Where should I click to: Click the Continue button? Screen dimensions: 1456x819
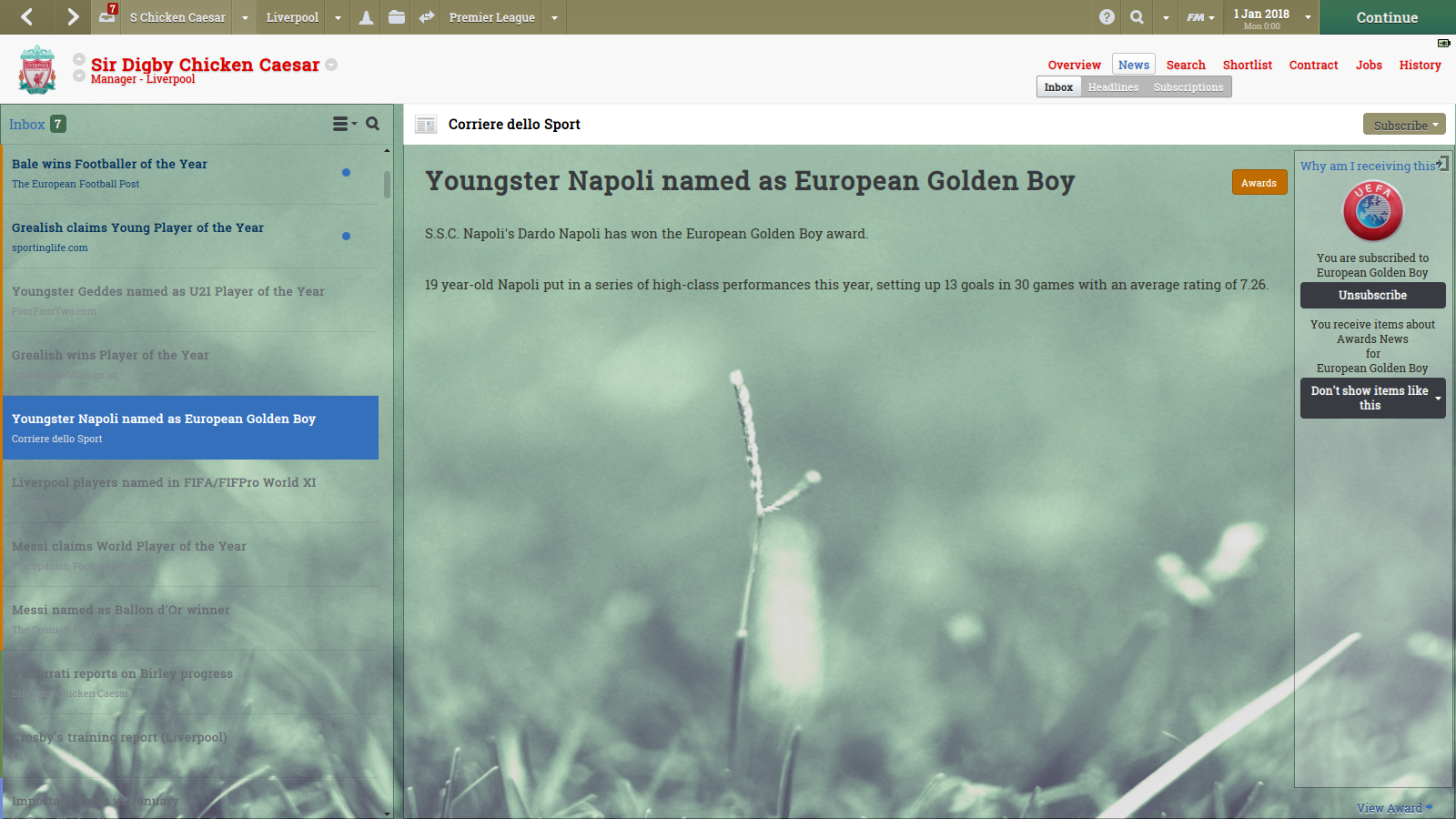tap(1387, 17)
